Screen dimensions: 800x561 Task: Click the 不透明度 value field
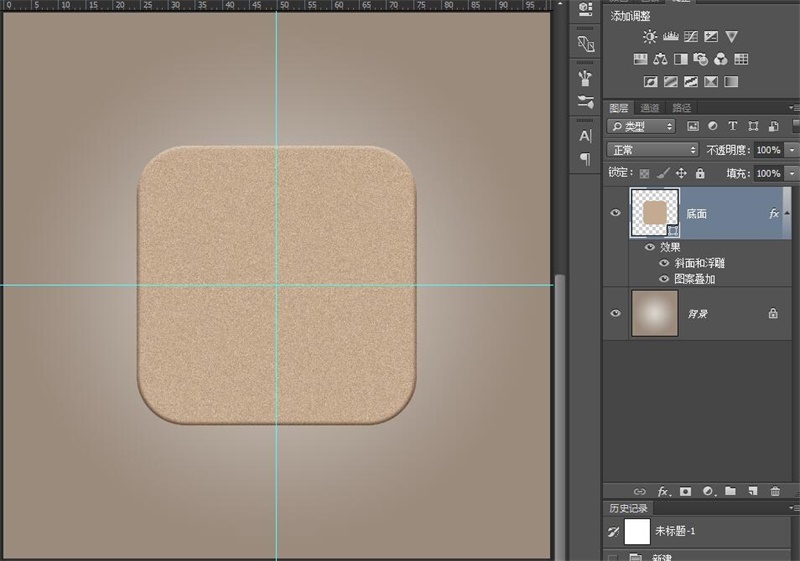pos(769,150)
